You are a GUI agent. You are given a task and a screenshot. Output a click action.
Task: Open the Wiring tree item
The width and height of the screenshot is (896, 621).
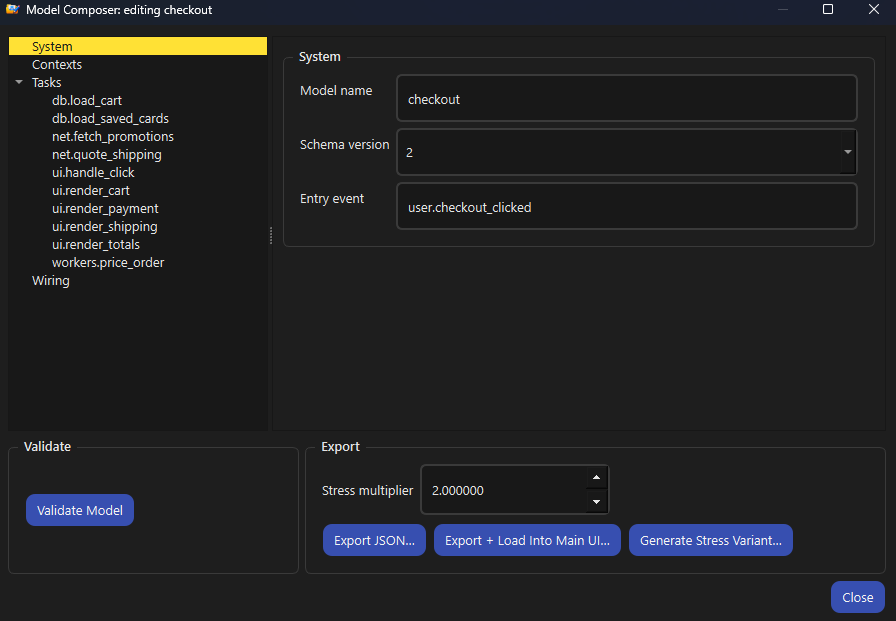click(51, 281)
